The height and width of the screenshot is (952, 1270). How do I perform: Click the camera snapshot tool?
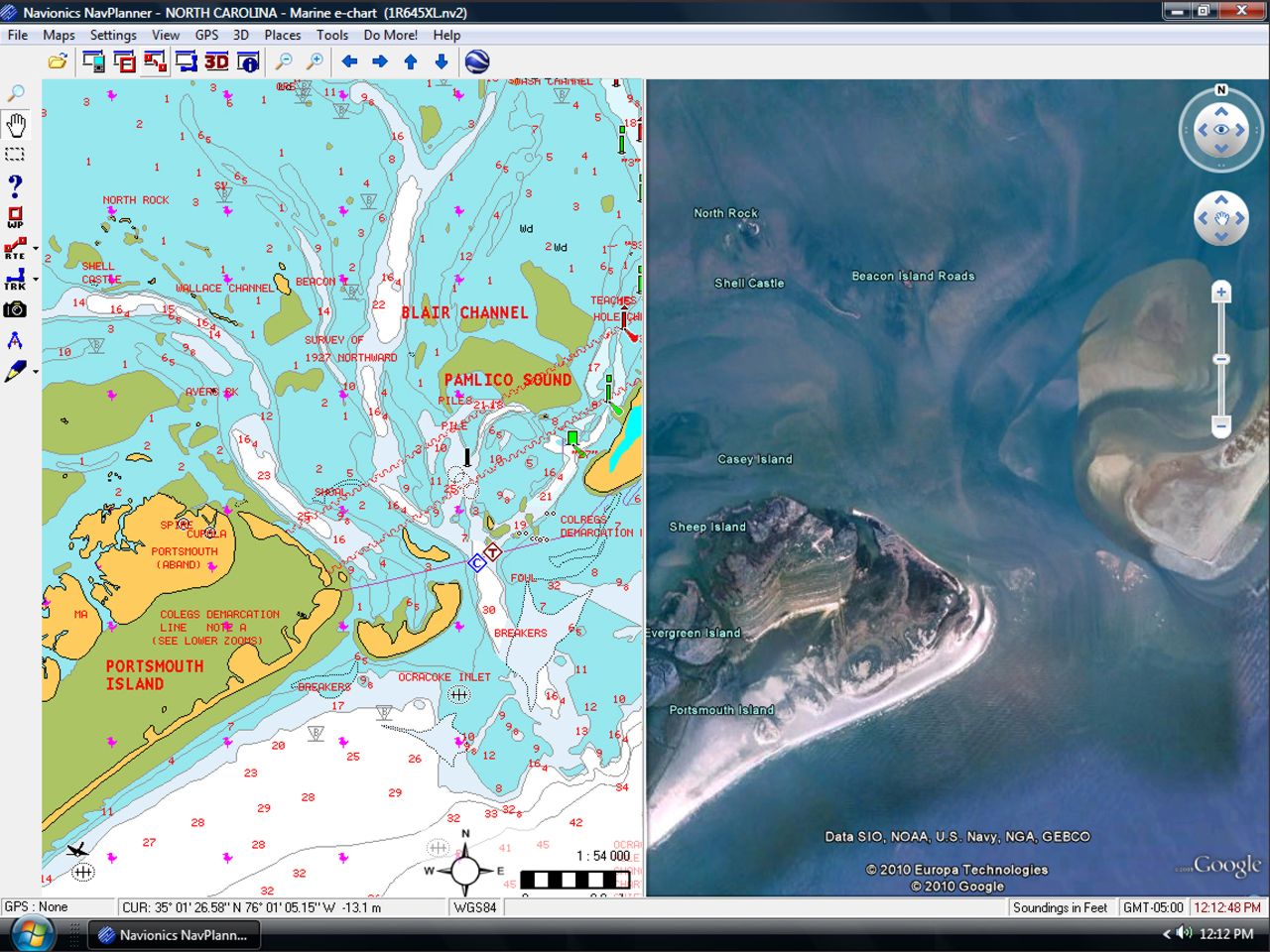click(15, 309)
